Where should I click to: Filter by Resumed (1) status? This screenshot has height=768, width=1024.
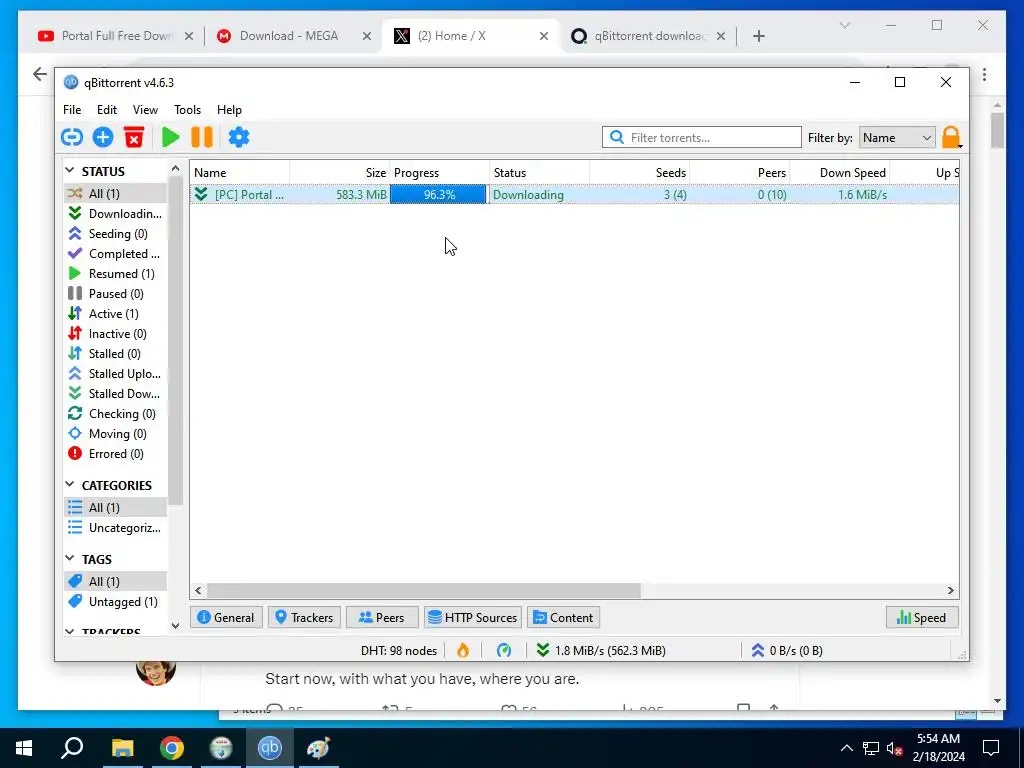(116, 274)
